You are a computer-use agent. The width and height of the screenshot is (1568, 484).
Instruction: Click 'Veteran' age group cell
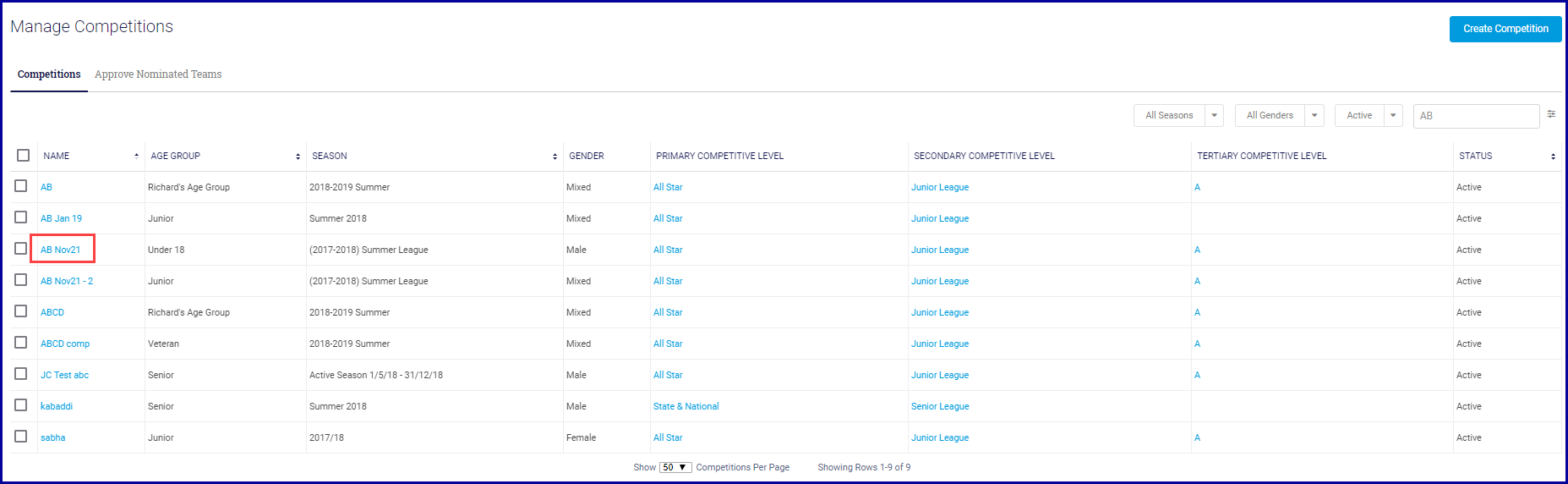pos(163,344)
